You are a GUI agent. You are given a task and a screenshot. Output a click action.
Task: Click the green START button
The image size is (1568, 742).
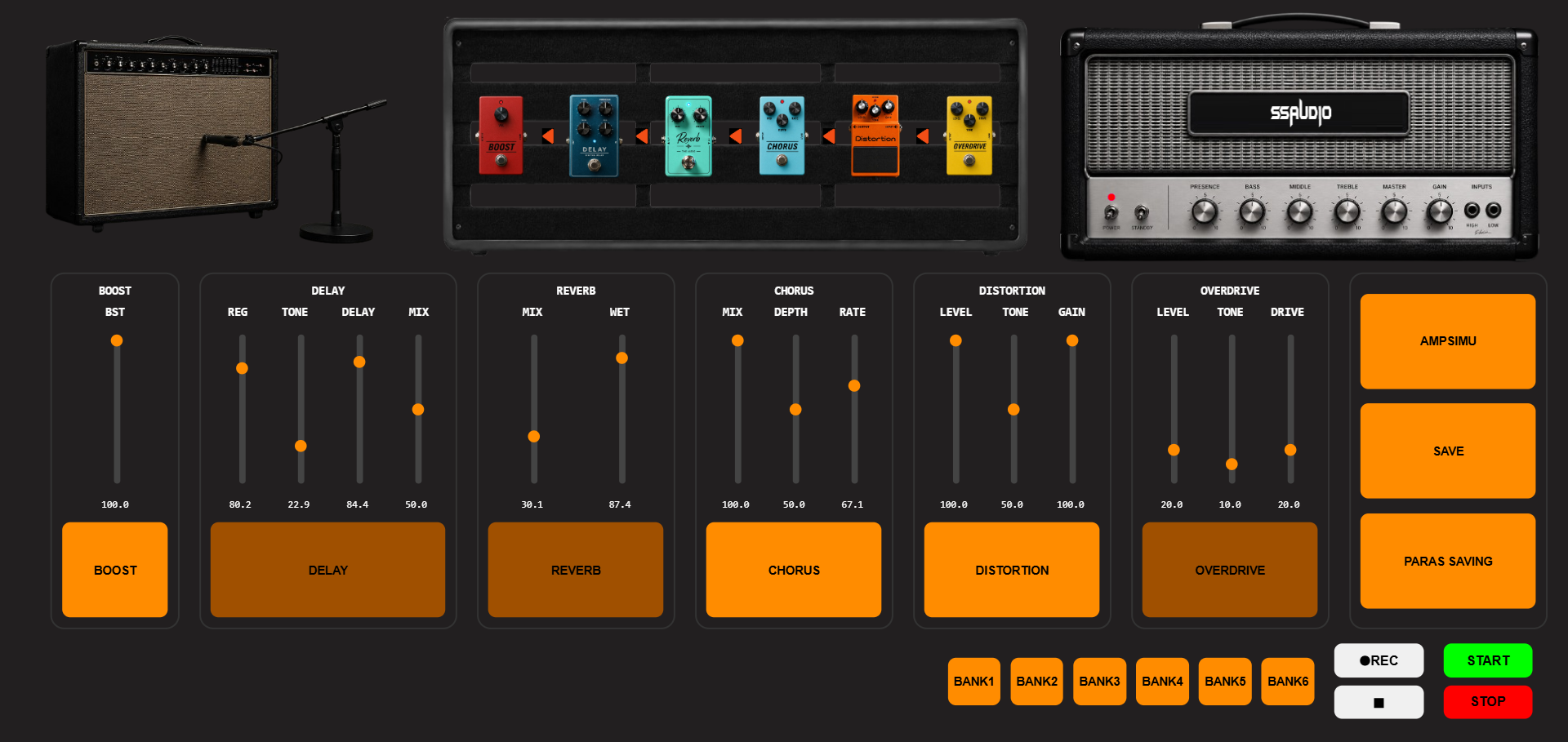click(1488, 660)
